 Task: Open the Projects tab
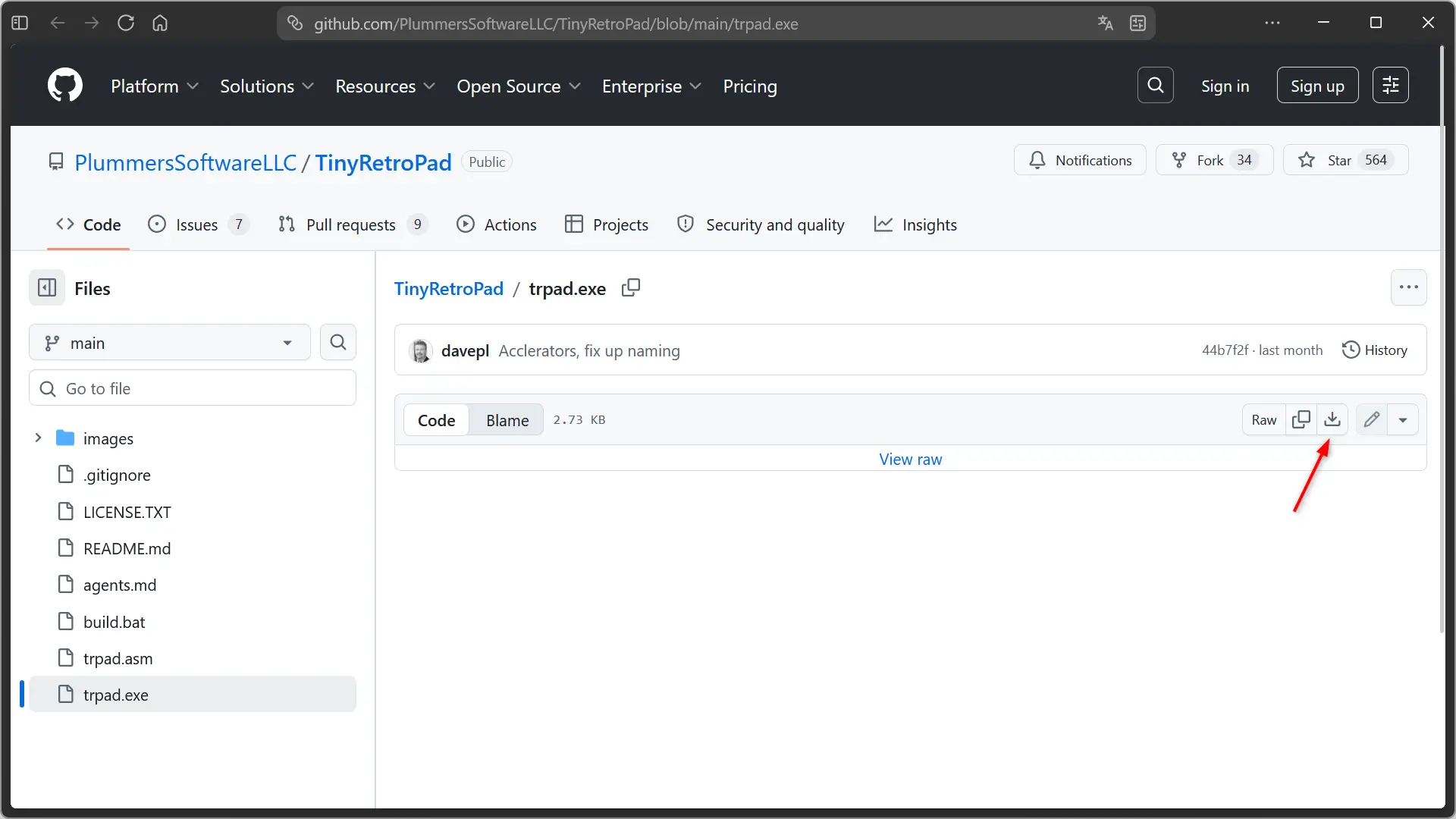[607, 224]
